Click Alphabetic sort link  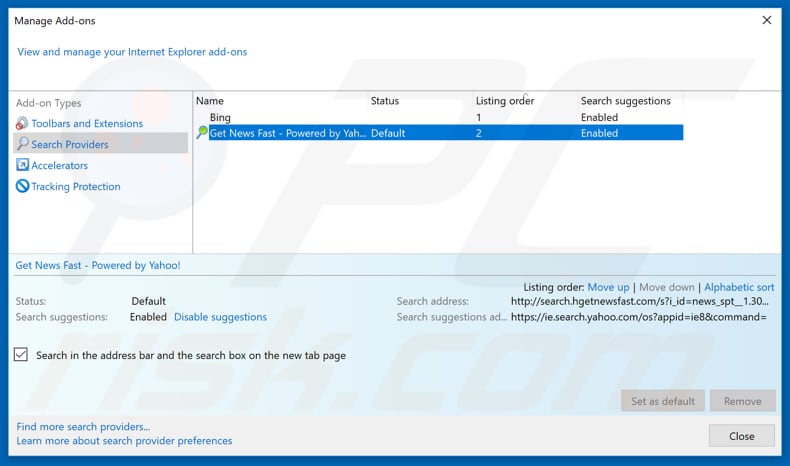click(739, 287)
